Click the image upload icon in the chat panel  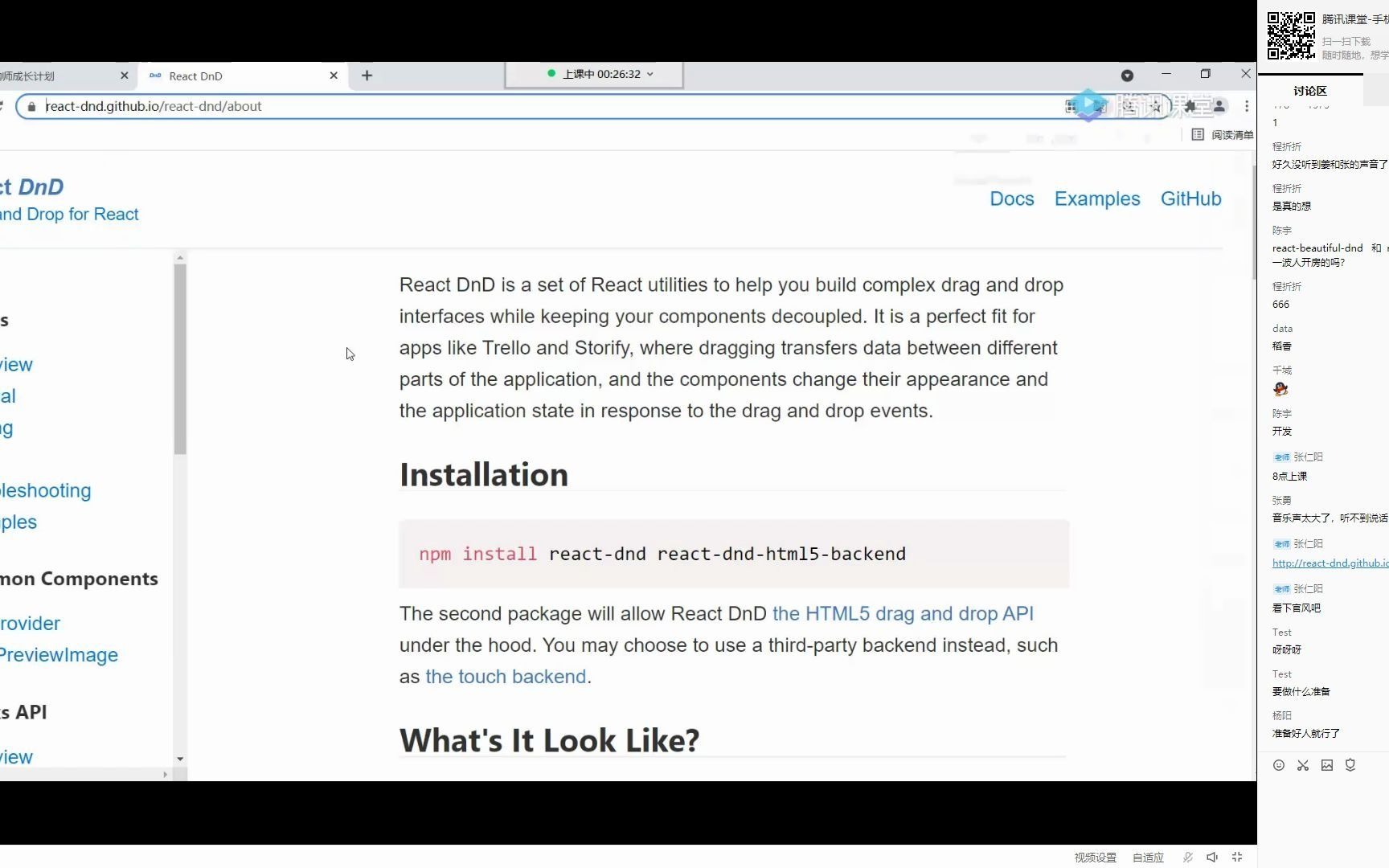1327,765
